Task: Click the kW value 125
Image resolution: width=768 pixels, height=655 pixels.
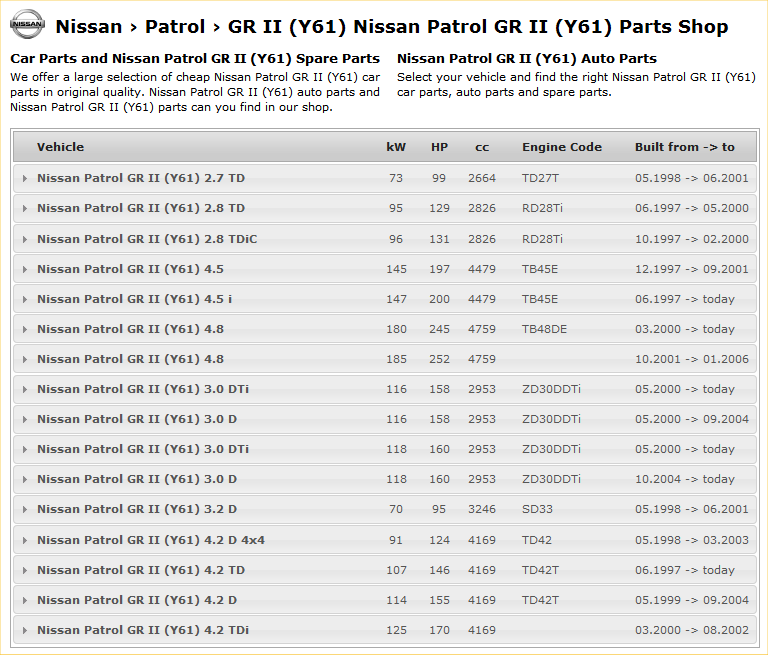Action: pyautogui.click(x=396, y=630)
